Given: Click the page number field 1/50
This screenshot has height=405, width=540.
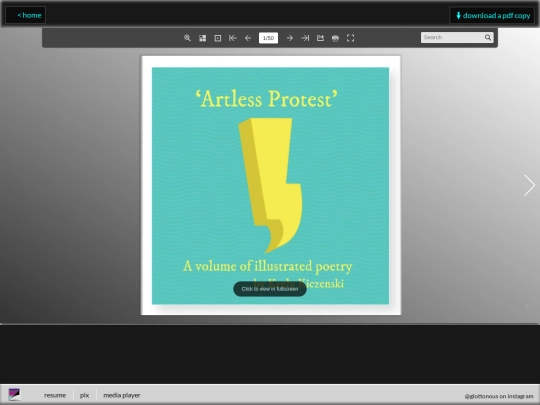Looking at the screenshot, I should point(268,38).
